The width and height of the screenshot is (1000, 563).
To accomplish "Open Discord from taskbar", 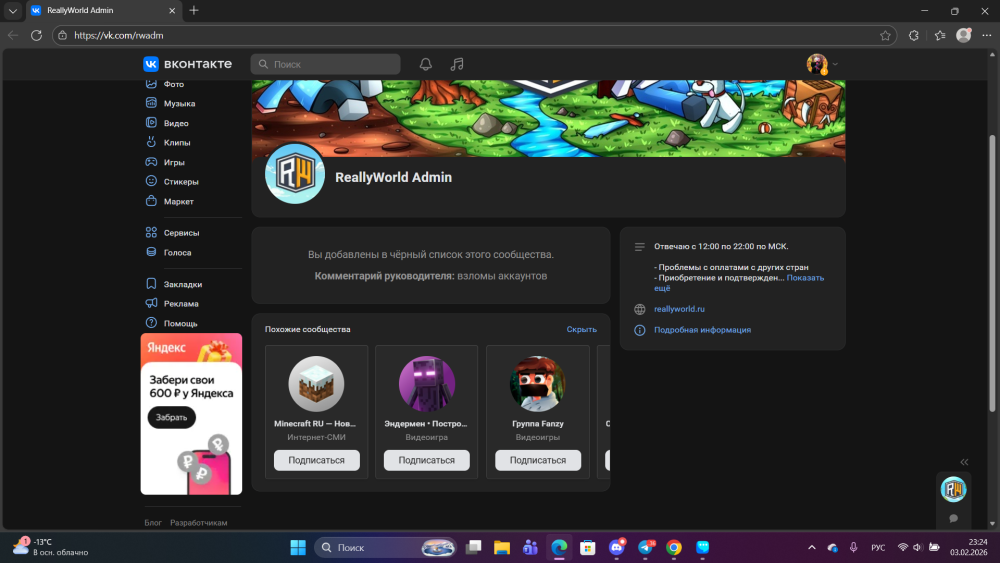I will pyautogui.click(x=617, y=547).
